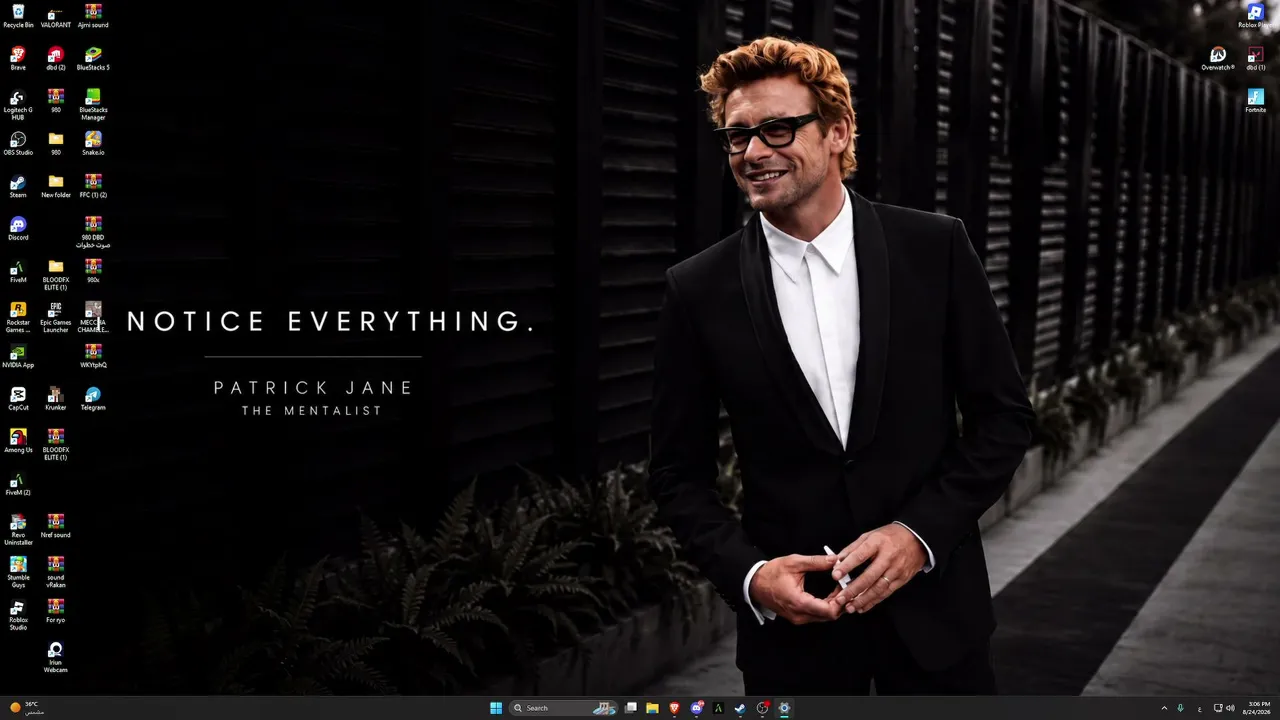Select the BlueStacks Manager shortcut
This screenshot has height=720, width=1280.
tap(93, 105)
